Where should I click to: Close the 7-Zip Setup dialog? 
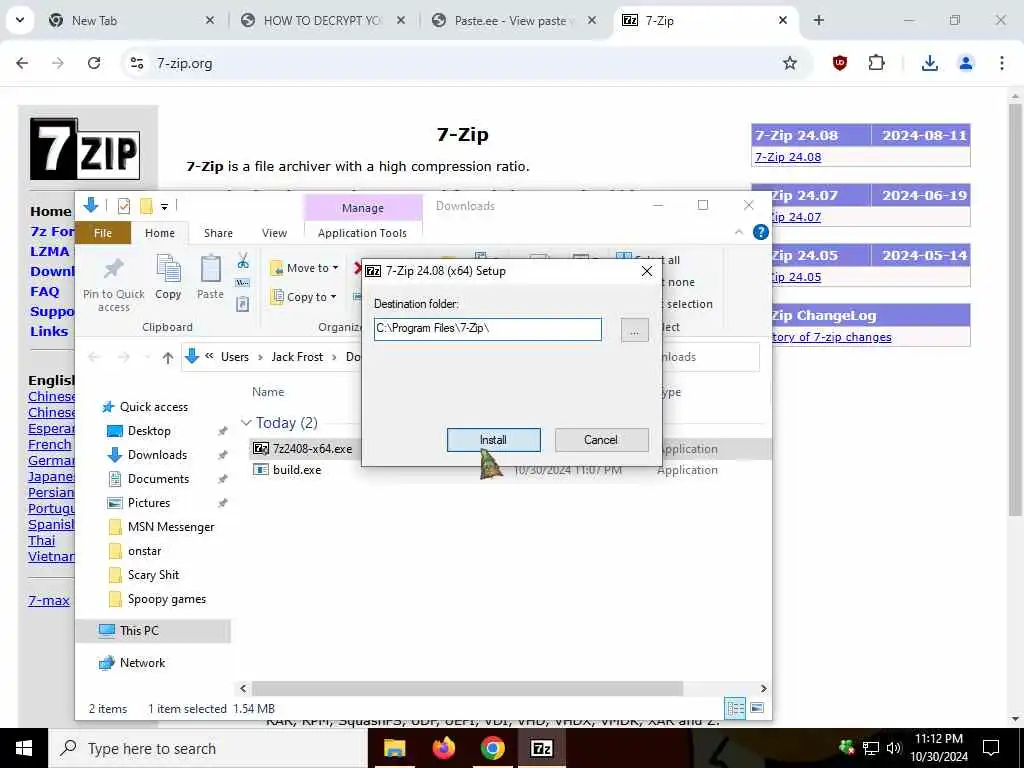coord(647,271)
